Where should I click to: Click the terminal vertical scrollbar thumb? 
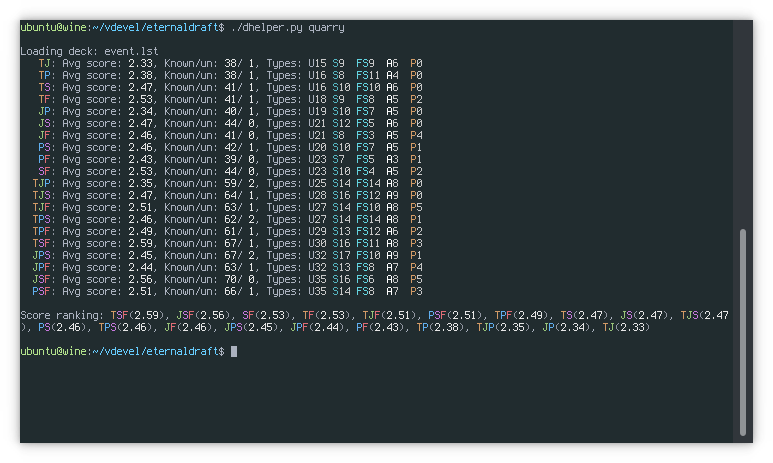coord(742,332)
